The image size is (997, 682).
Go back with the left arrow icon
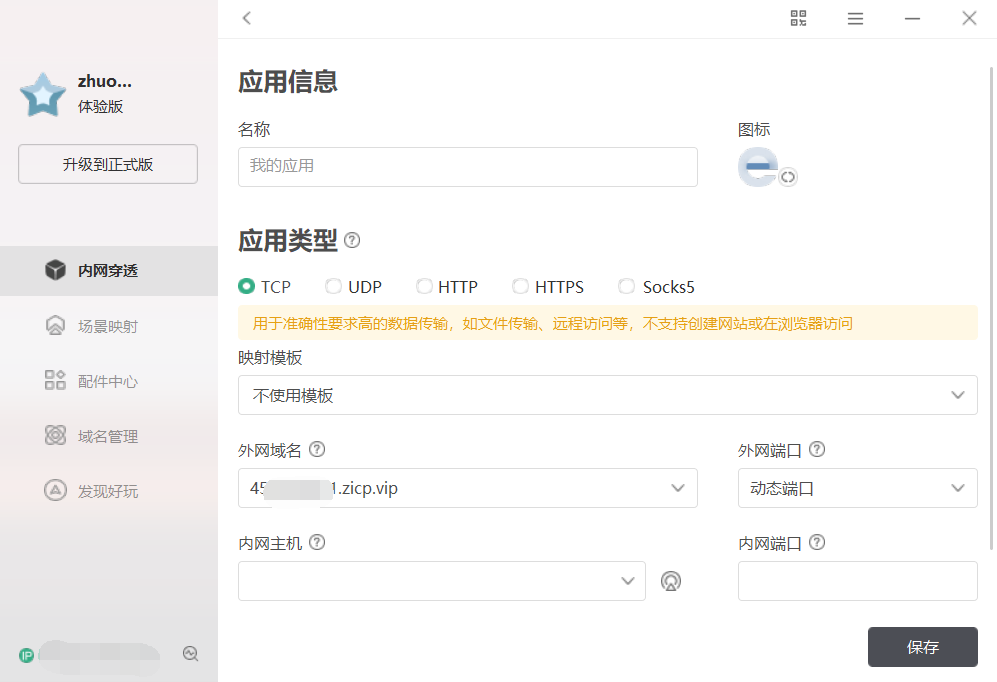pyautogui.click(x=247, y=18)
